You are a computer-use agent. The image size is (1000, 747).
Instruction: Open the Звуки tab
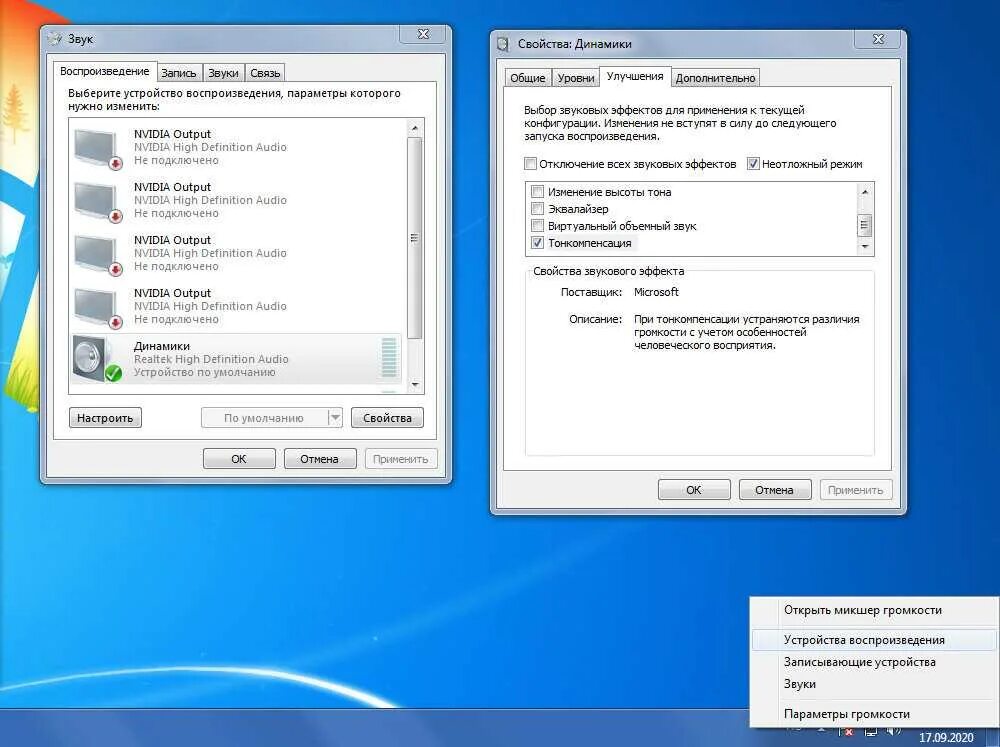tap(223, 73)
